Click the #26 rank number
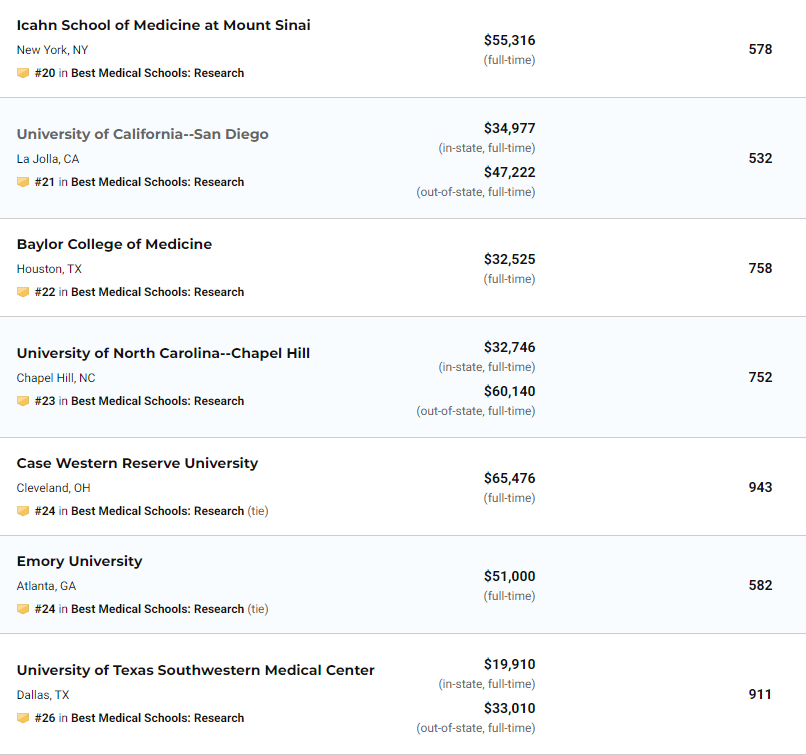806x755 pixels. [x=45, y=718]
